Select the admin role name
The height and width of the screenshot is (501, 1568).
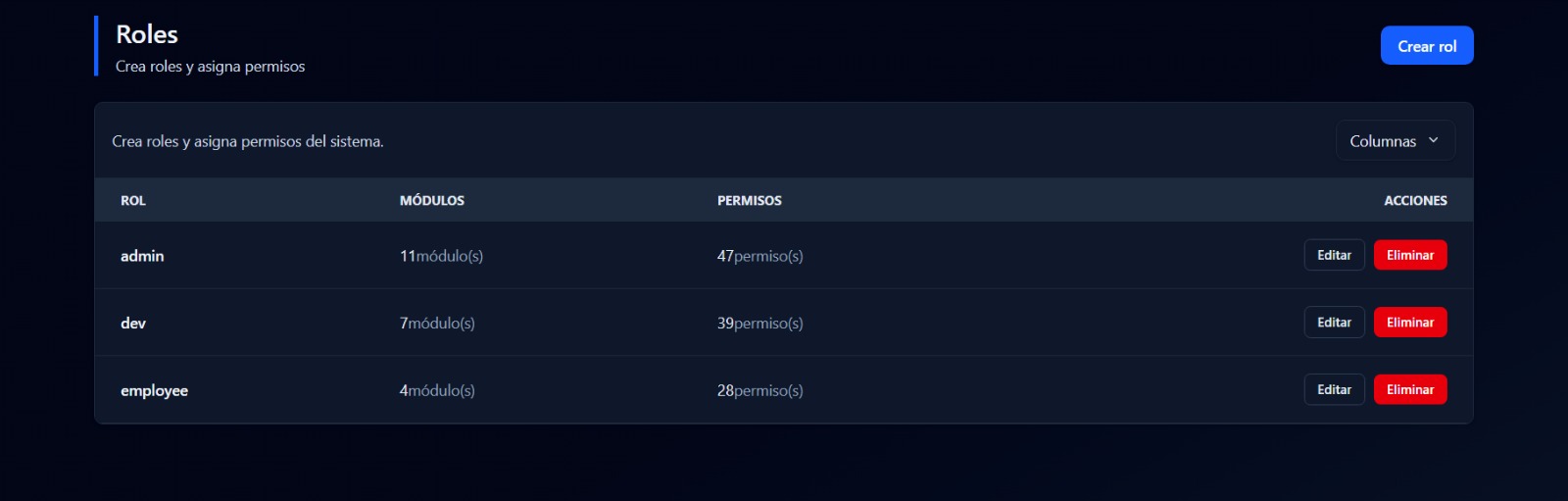click(142, 256)
